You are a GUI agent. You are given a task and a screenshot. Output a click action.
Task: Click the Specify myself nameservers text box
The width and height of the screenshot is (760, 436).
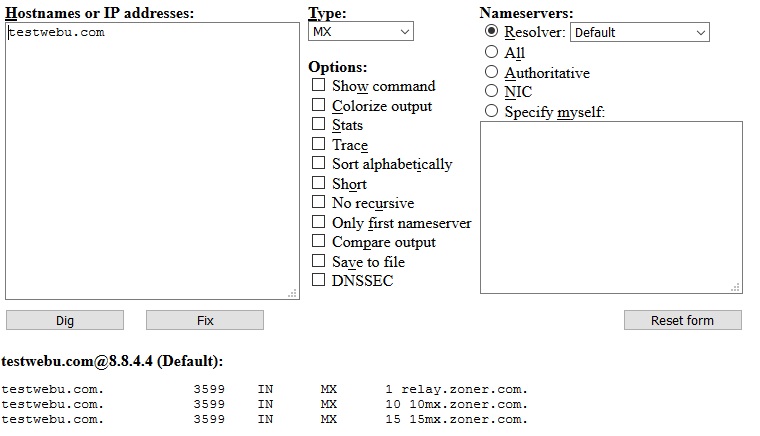coord(611,207)
